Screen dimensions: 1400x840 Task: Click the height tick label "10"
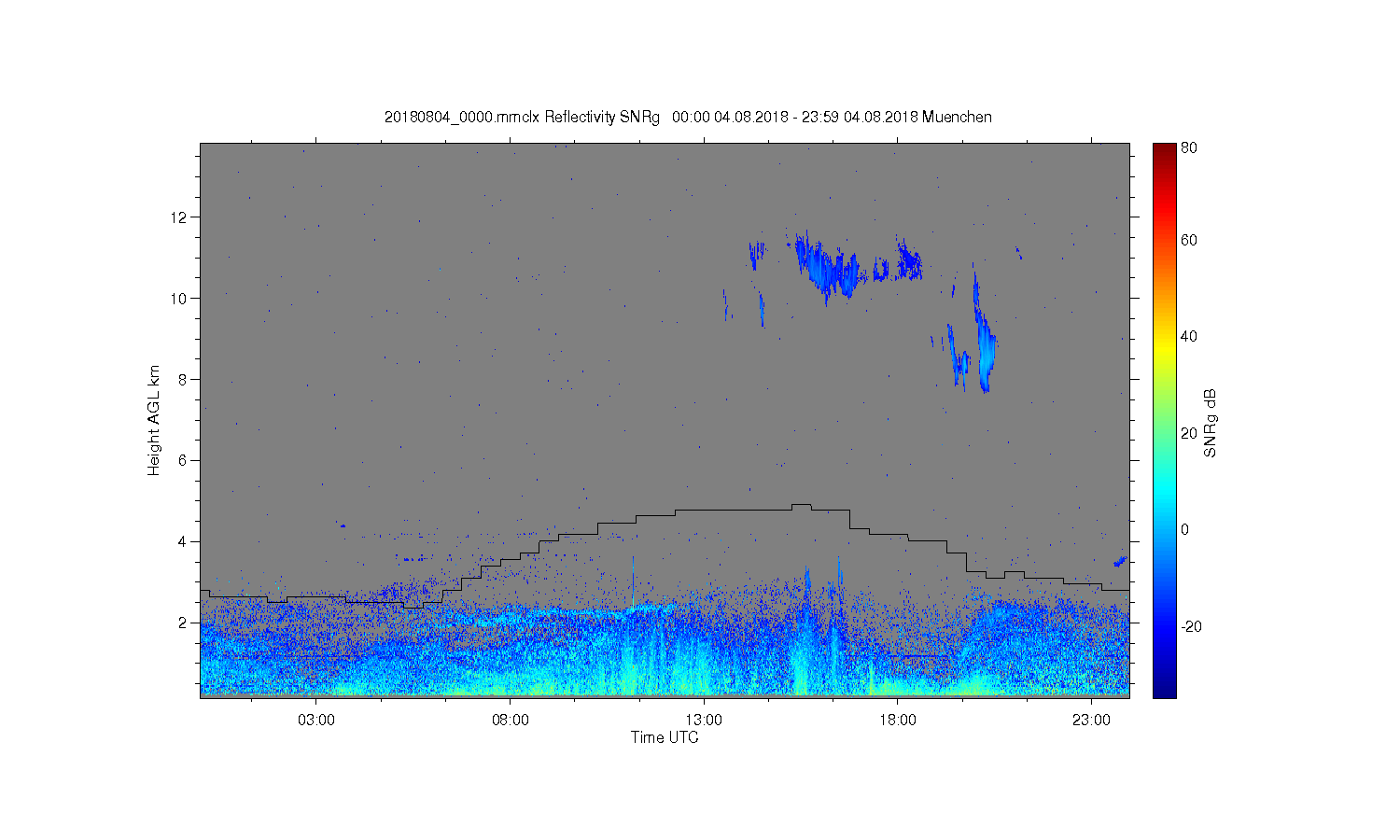pyautogui.click(x=180, y=299)
